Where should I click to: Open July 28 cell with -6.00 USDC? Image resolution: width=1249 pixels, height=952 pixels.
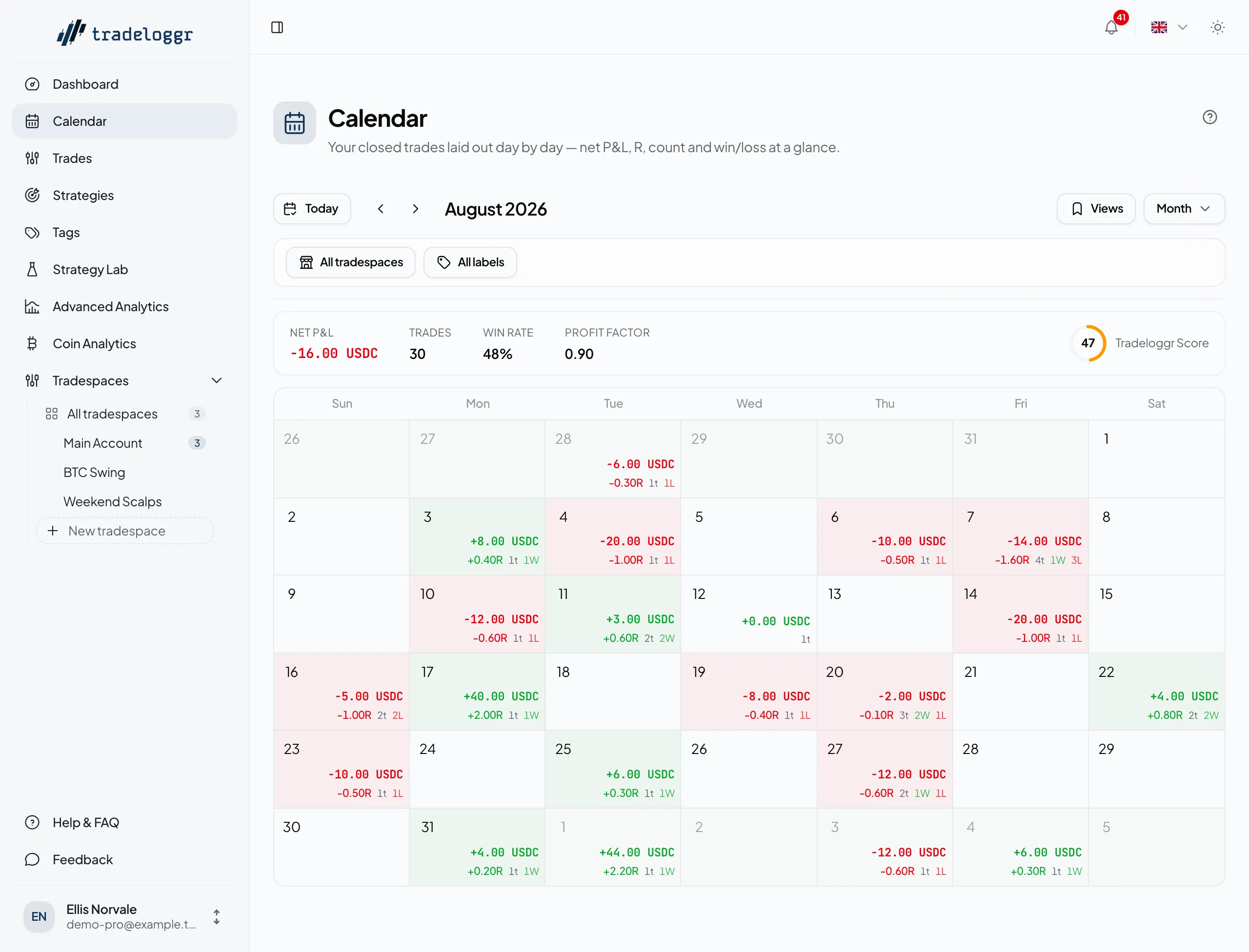[x=613, y=459]
